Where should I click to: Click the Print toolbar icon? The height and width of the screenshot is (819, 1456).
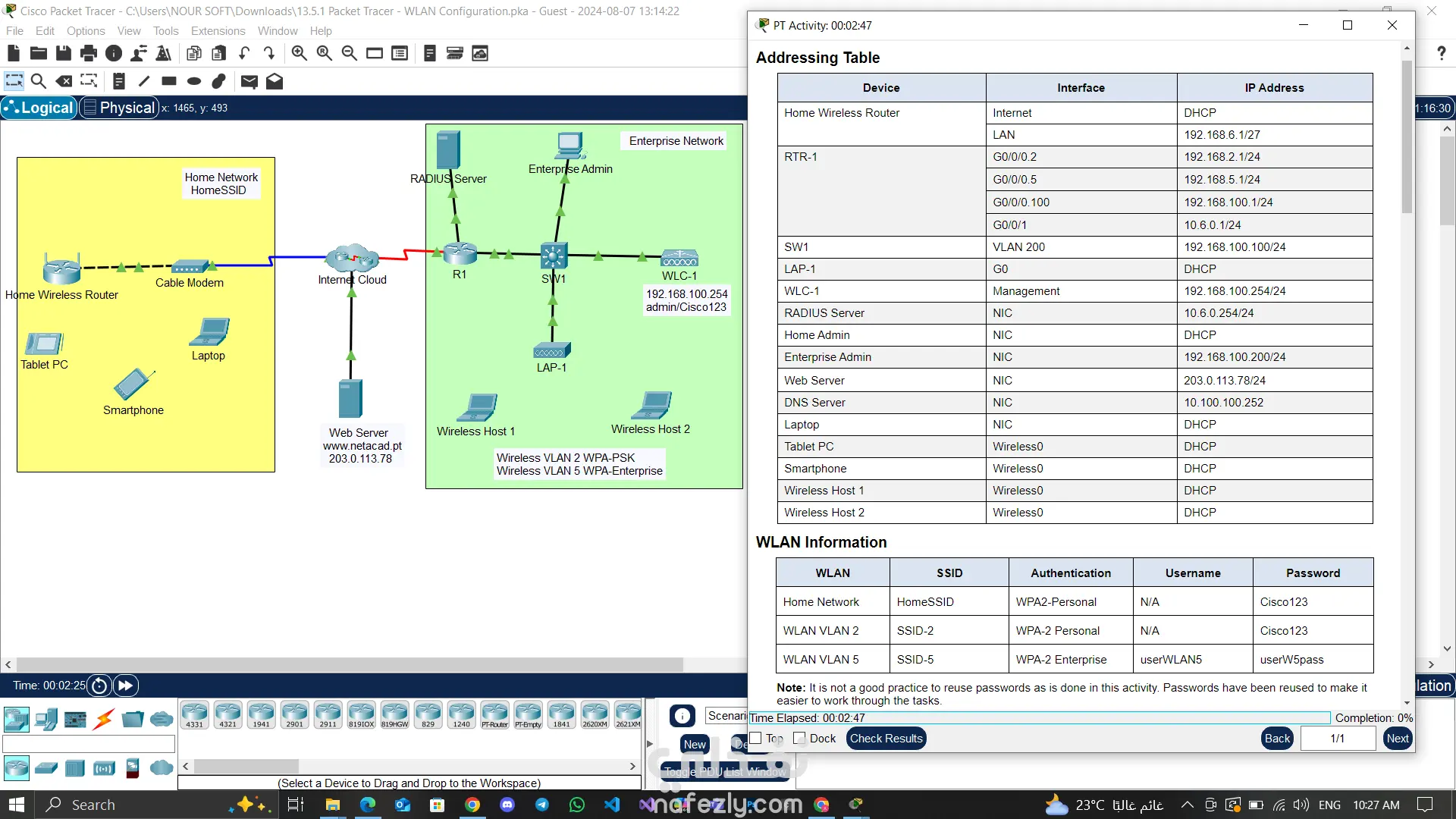(89, 53)
